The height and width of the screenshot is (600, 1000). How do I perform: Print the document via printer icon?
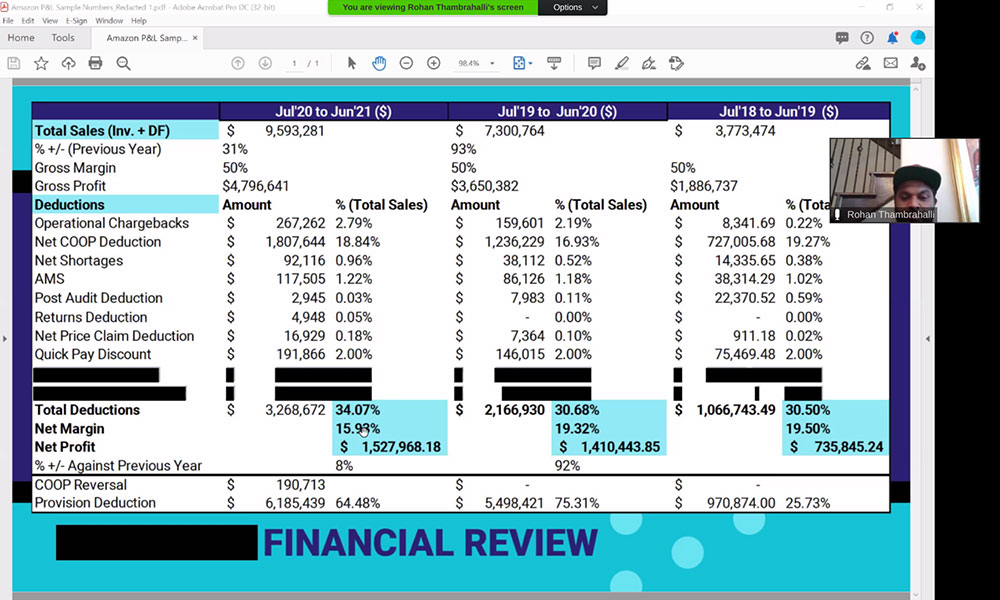(x=96, y=63)
